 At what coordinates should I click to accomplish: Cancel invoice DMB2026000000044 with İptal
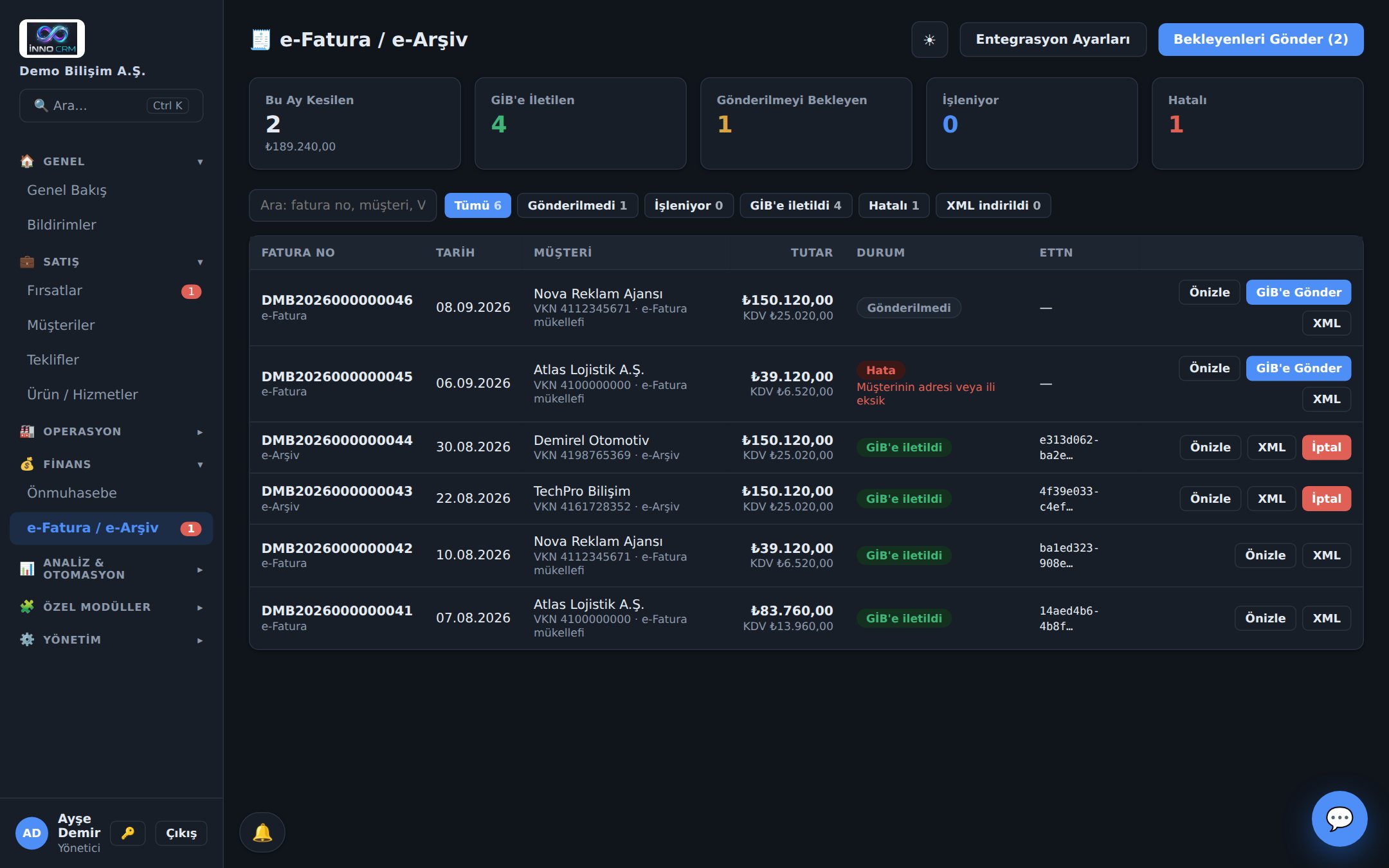pos(1326,448)
